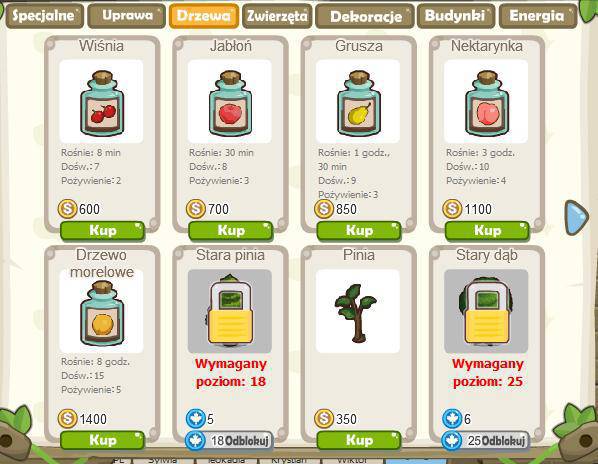Click the locked Stary dąb padlock icon
The width and height of the screenshot is (598, 464).
tap(487, 310)
